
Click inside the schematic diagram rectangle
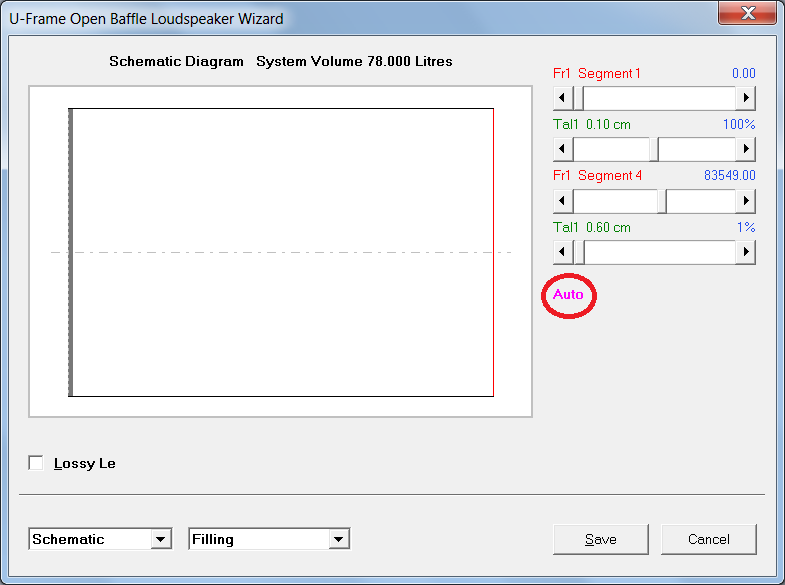click(281, 252)
